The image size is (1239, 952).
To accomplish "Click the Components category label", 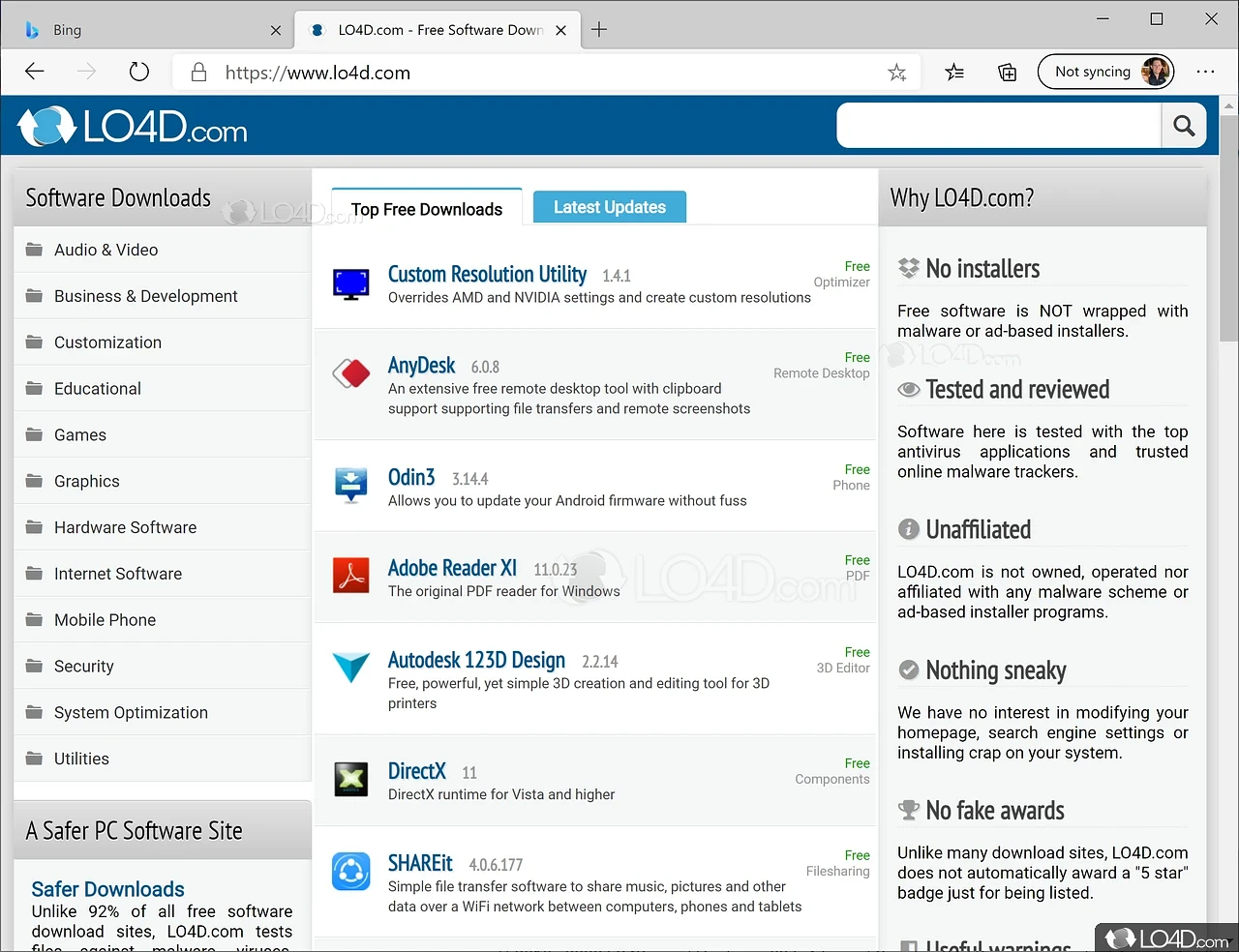I will (x=831, y=780).
